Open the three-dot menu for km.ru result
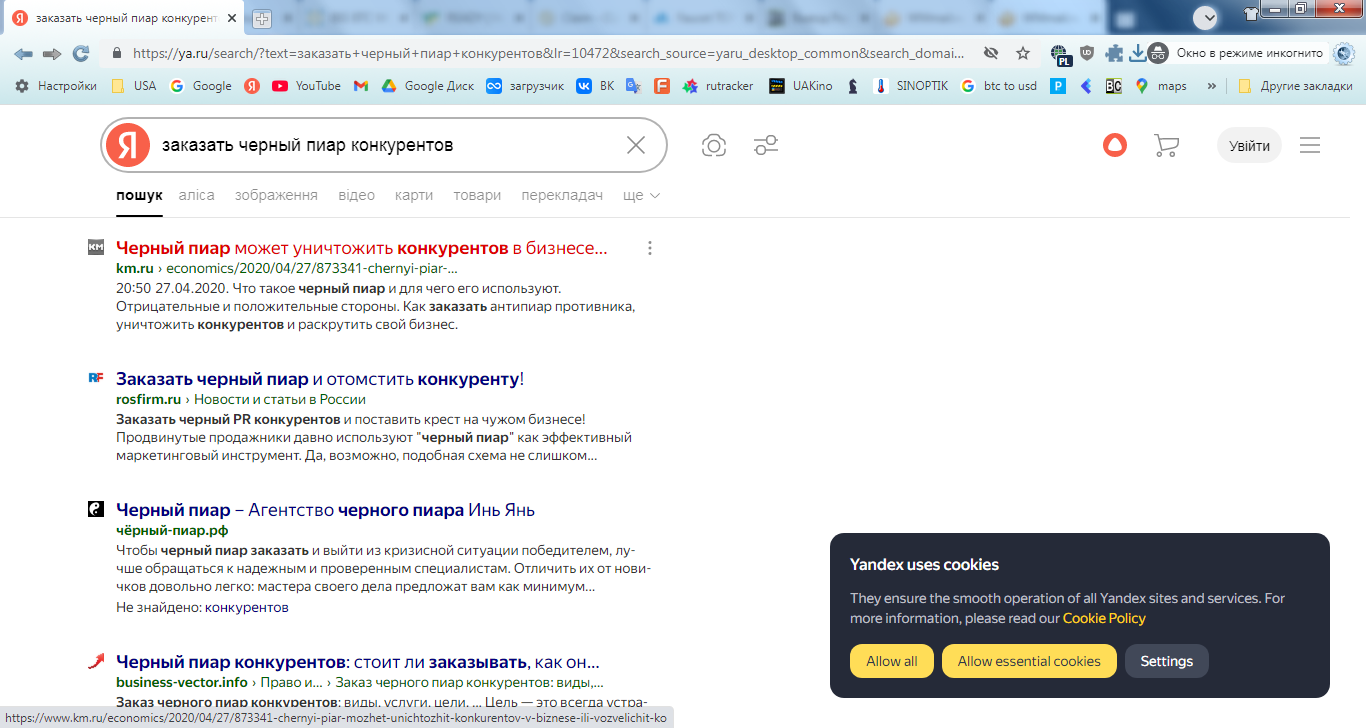This screenshot has height=728, width=1366. [x=650, y=248]
